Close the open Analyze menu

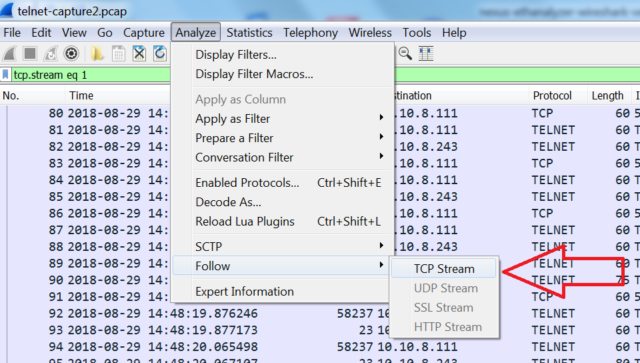point(196,32)
